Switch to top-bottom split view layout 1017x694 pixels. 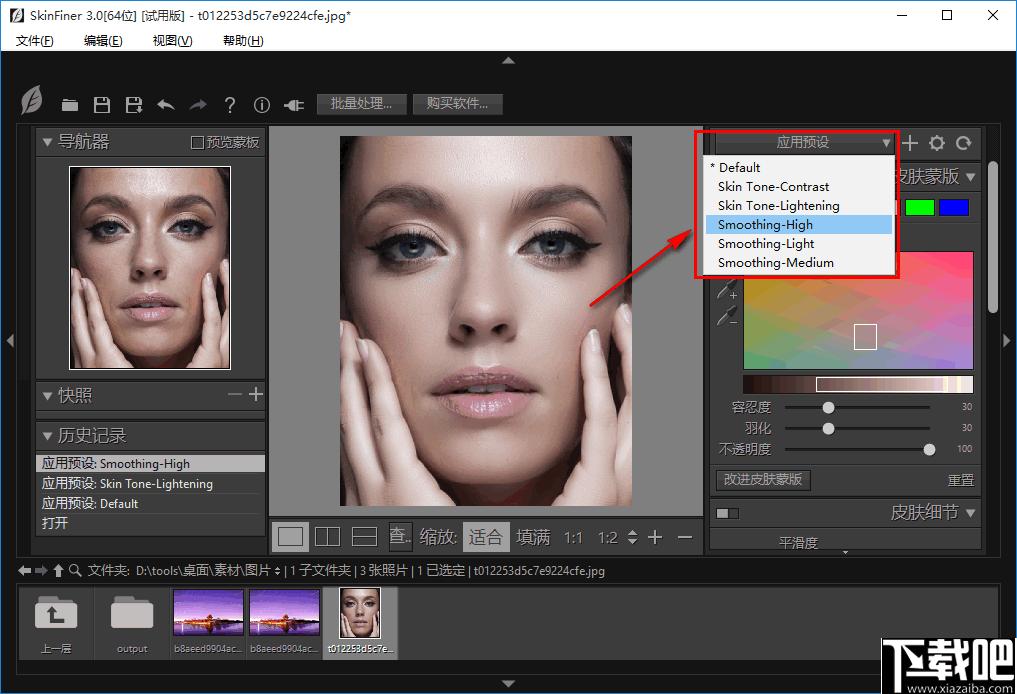pyautogui.click(x=364, y=537)
